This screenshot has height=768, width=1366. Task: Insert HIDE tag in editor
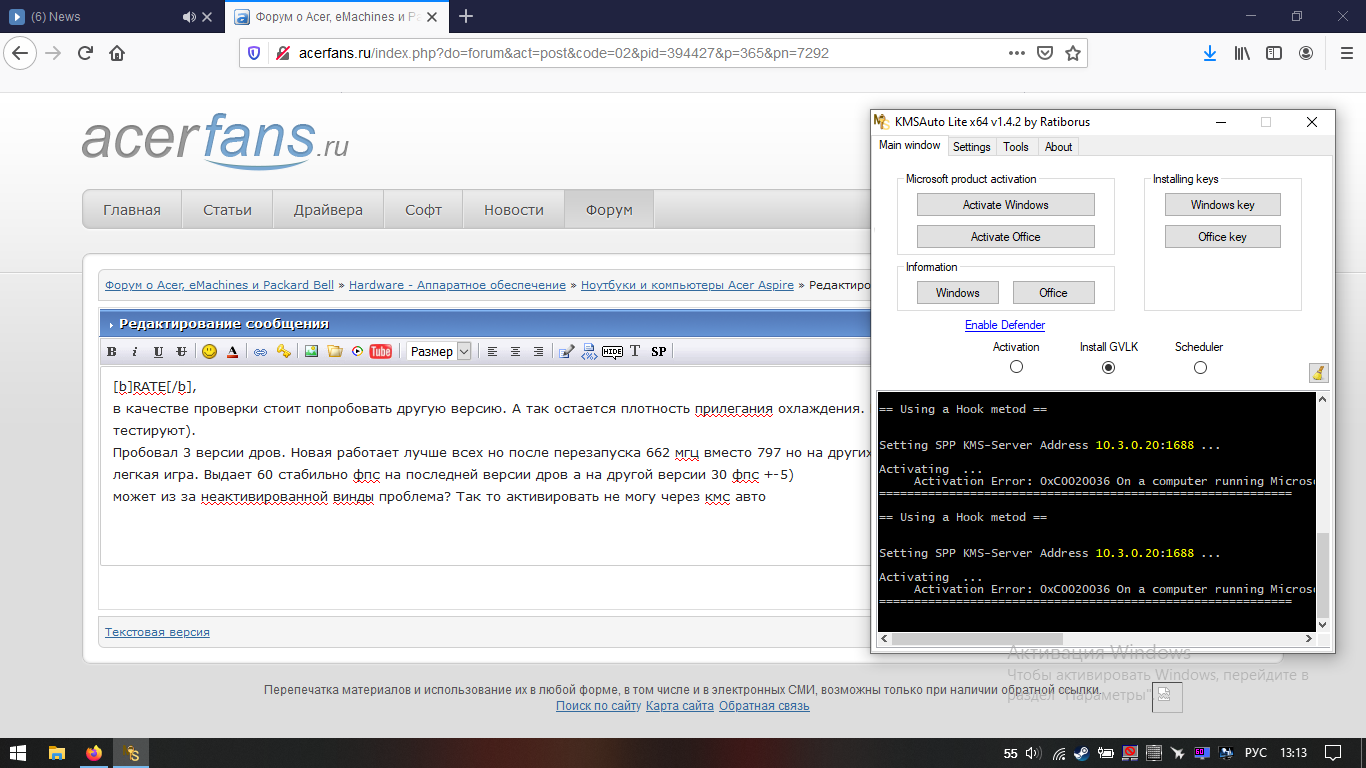click(612, 352)
